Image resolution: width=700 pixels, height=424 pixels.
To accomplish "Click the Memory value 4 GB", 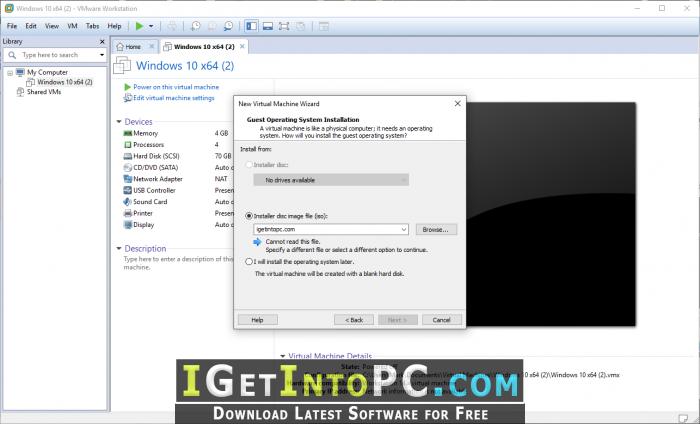I will click(221, 133).
